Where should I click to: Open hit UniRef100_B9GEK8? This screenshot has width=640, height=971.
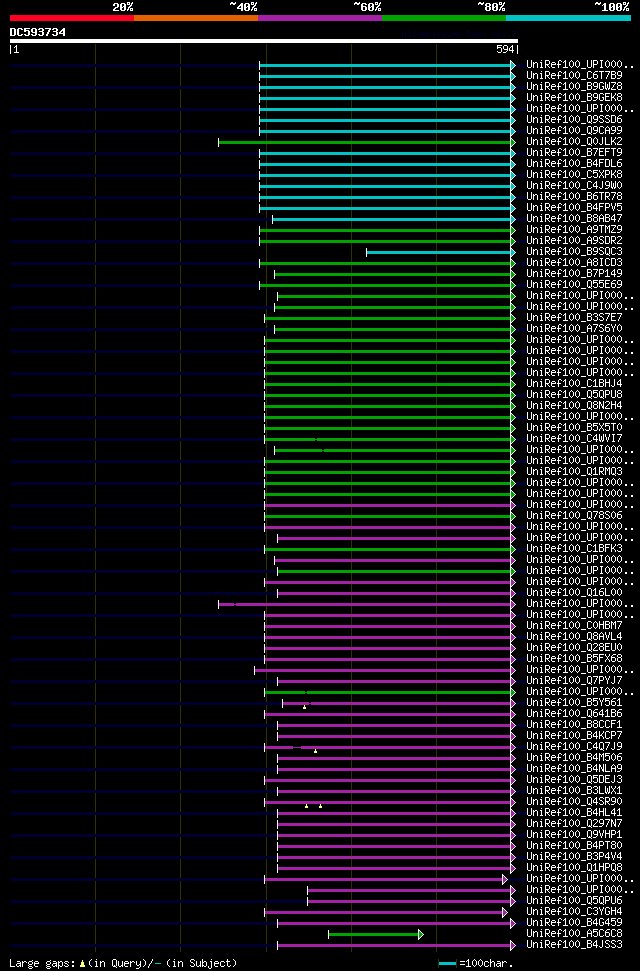click(574, 98)
